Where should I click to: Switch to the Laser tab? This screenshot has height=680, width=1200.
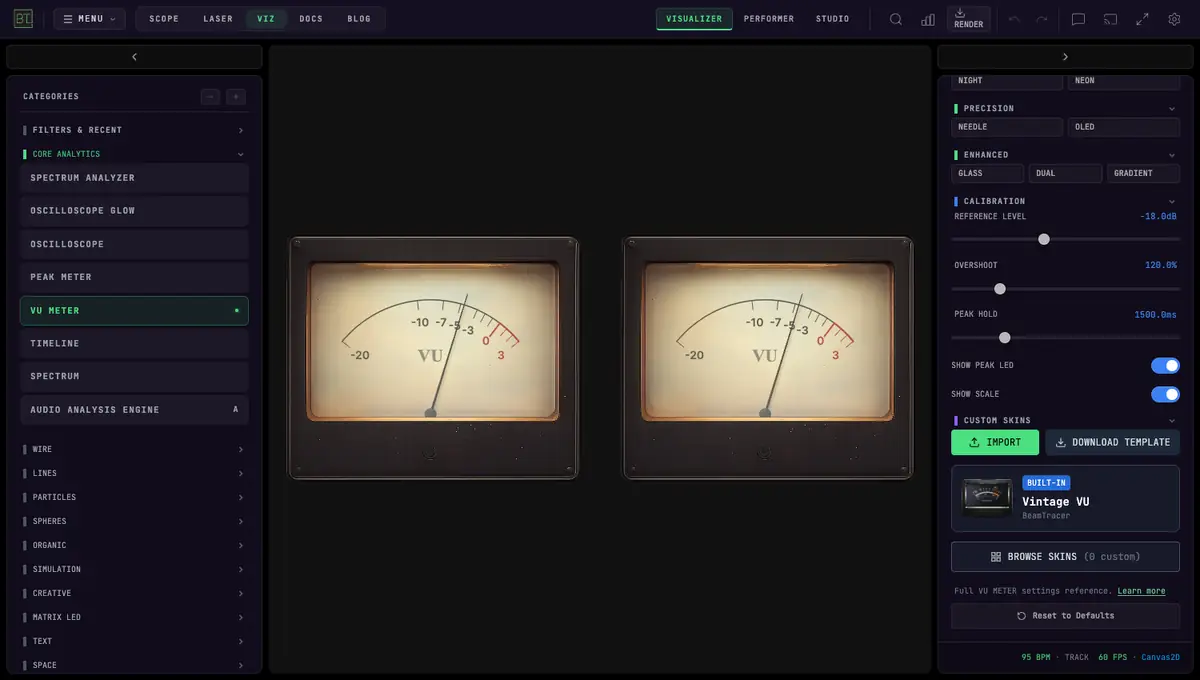pyautogui.click(x=218, y=19)
